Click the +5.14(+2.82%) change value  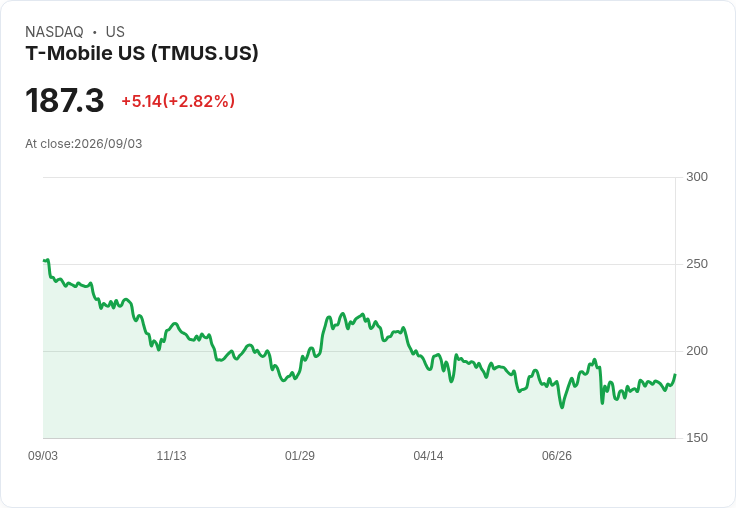point(178,101)
